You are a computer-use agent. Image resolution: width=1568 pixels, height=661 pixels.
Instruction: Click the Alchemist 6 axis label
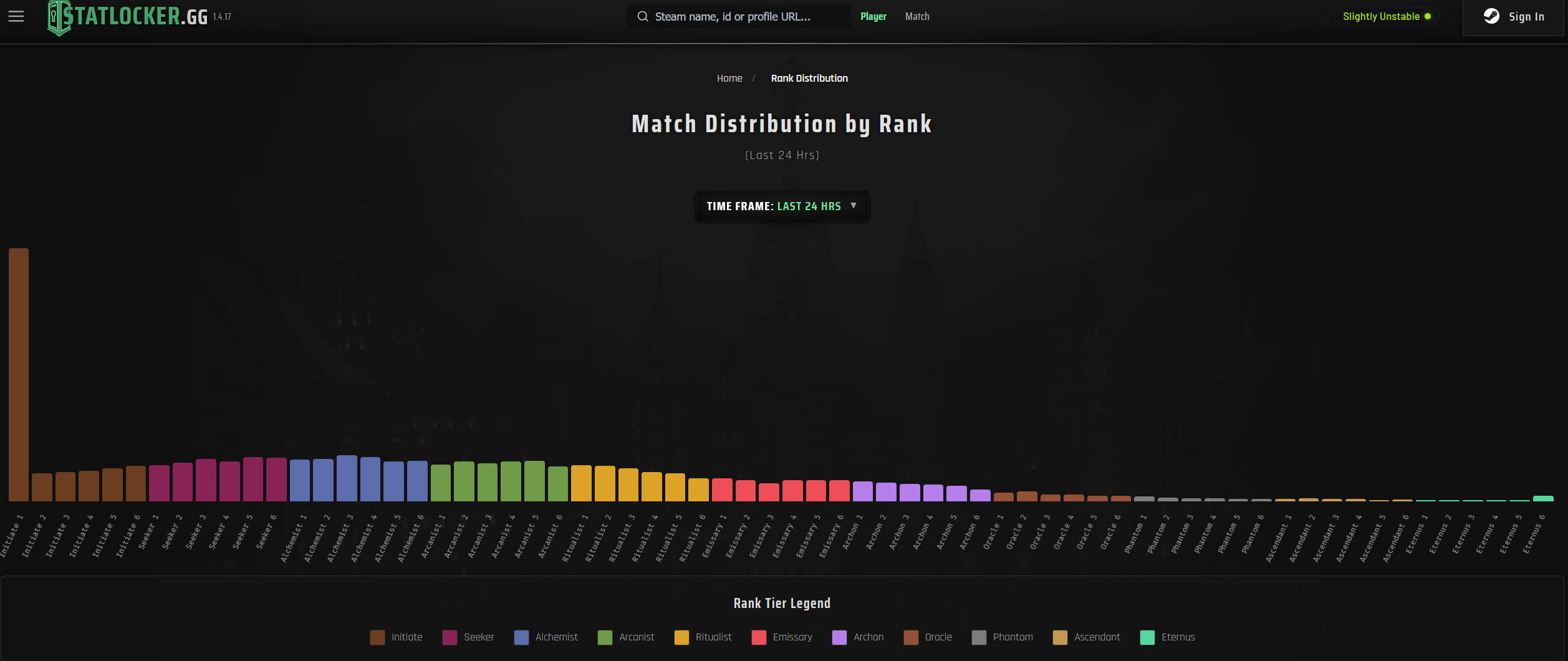point(411,538)
